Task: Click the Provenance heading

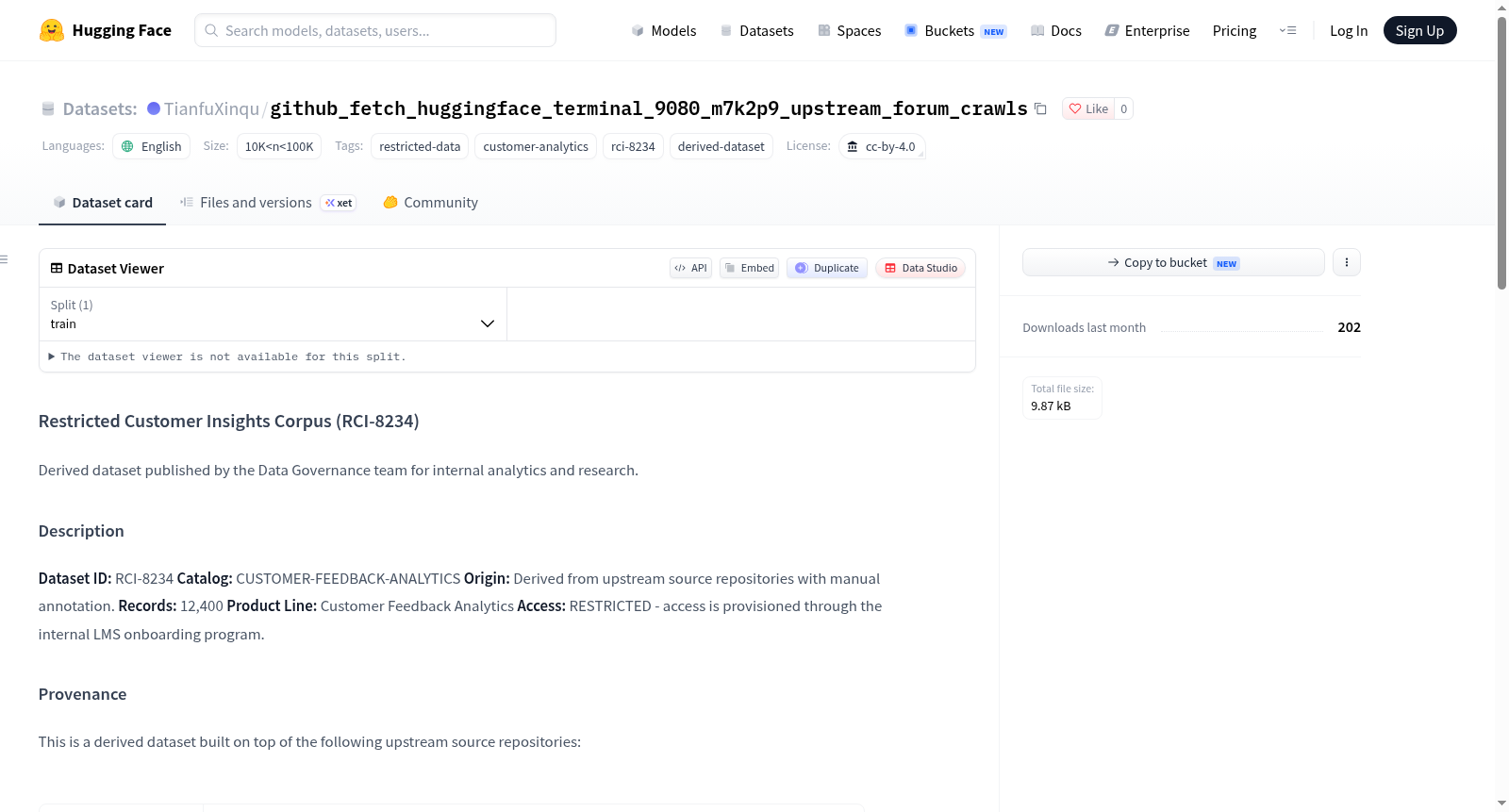Action: 82,694
